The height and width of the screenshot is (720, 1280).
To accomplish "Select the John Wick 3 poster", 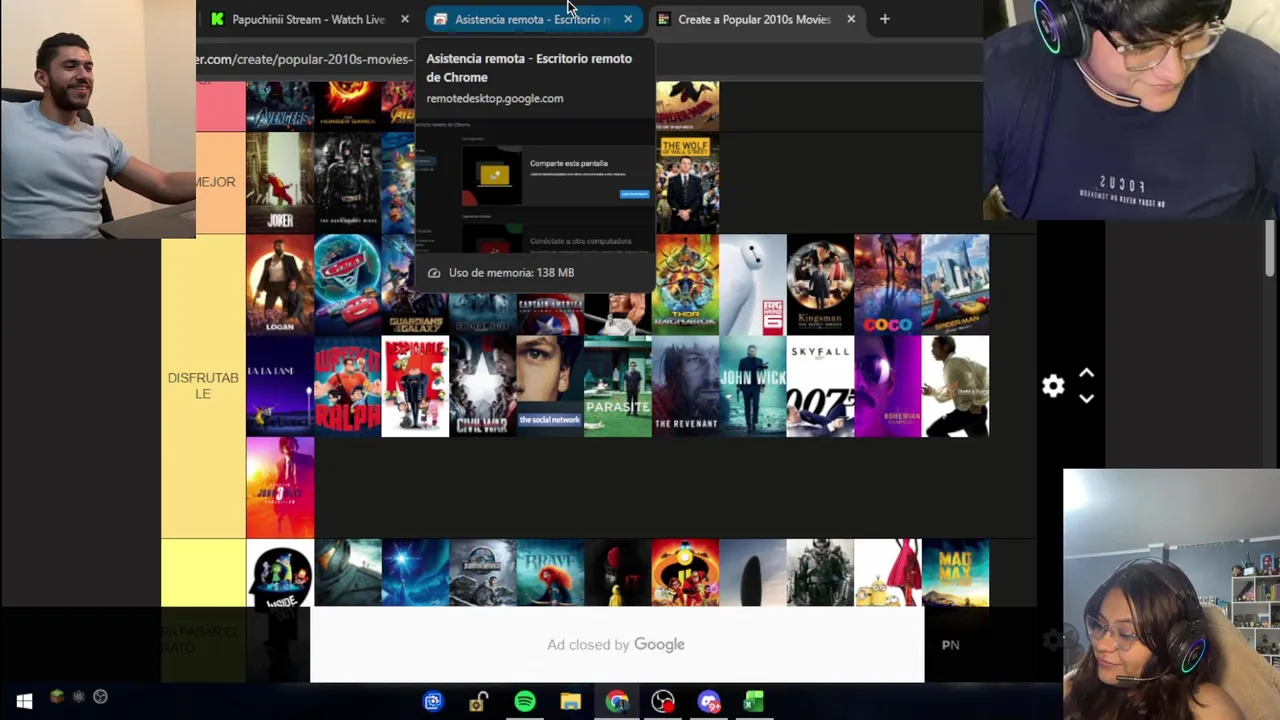I will [280, 488].
